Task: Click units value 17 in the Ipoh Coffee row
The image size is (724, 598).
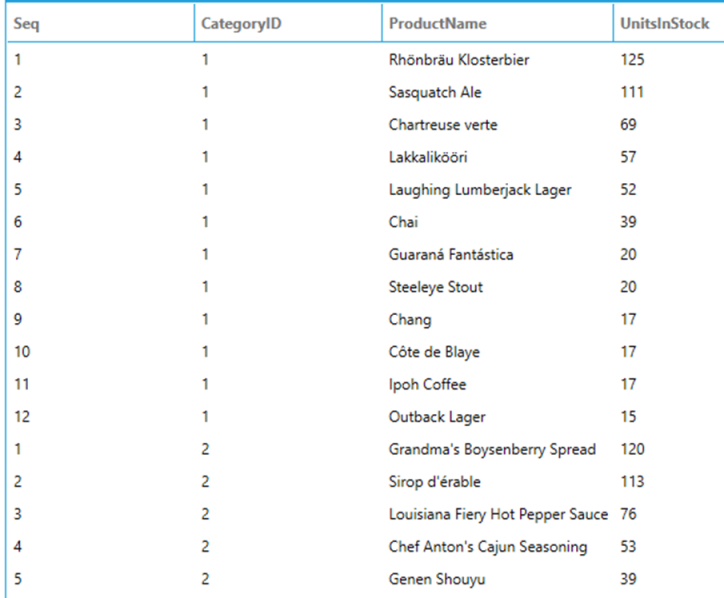Action: click(x=628, y=384)
